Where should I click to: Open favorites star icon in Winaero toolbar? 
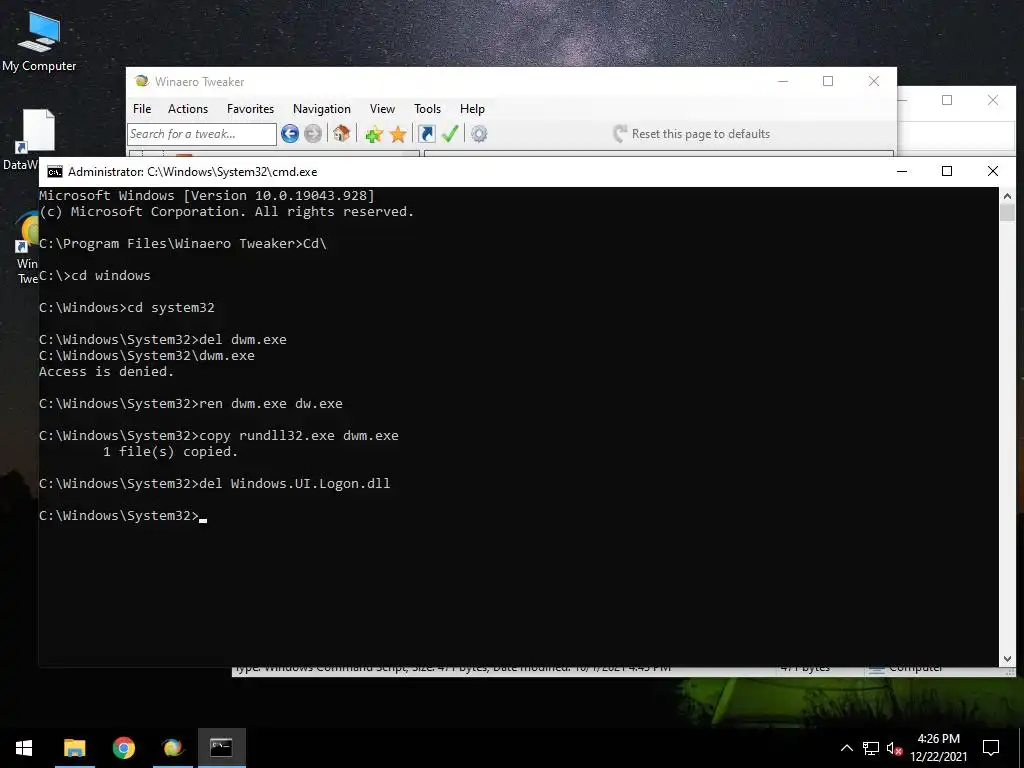(398, 135)
